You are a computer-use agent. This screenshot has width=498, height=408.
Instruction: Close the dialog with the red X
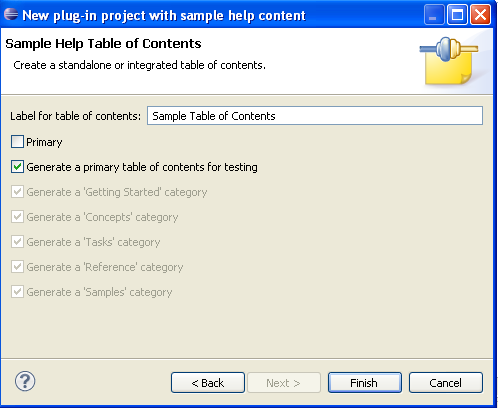[480, 15]
